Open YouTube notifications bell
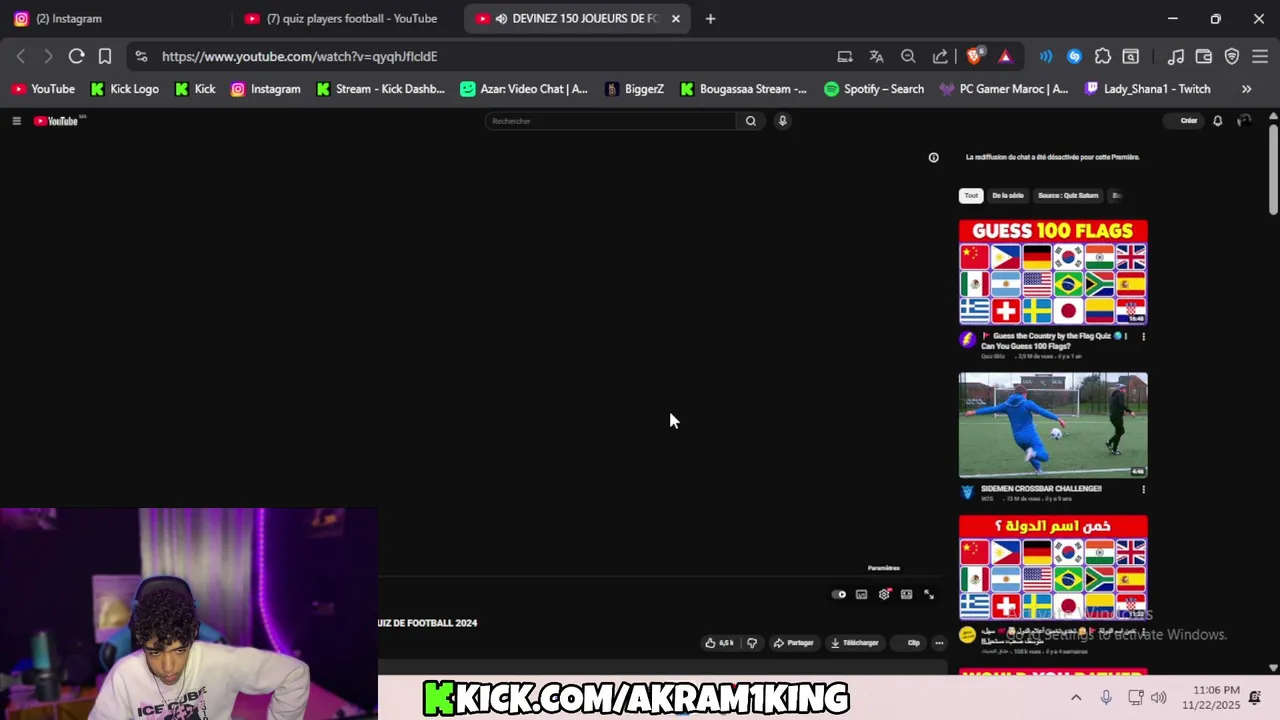 pos(1218,121)
